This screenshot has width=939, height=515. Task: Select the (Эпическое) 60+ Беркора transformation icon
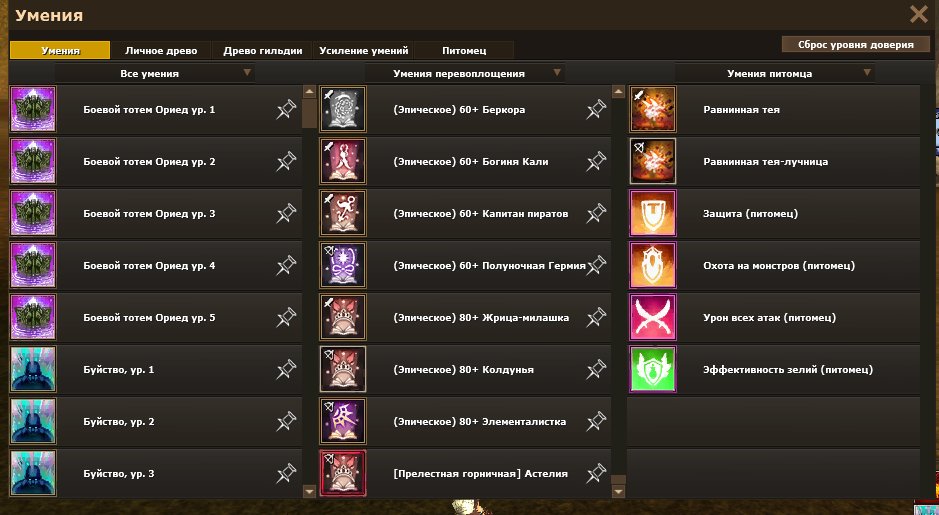coord(343,109)
